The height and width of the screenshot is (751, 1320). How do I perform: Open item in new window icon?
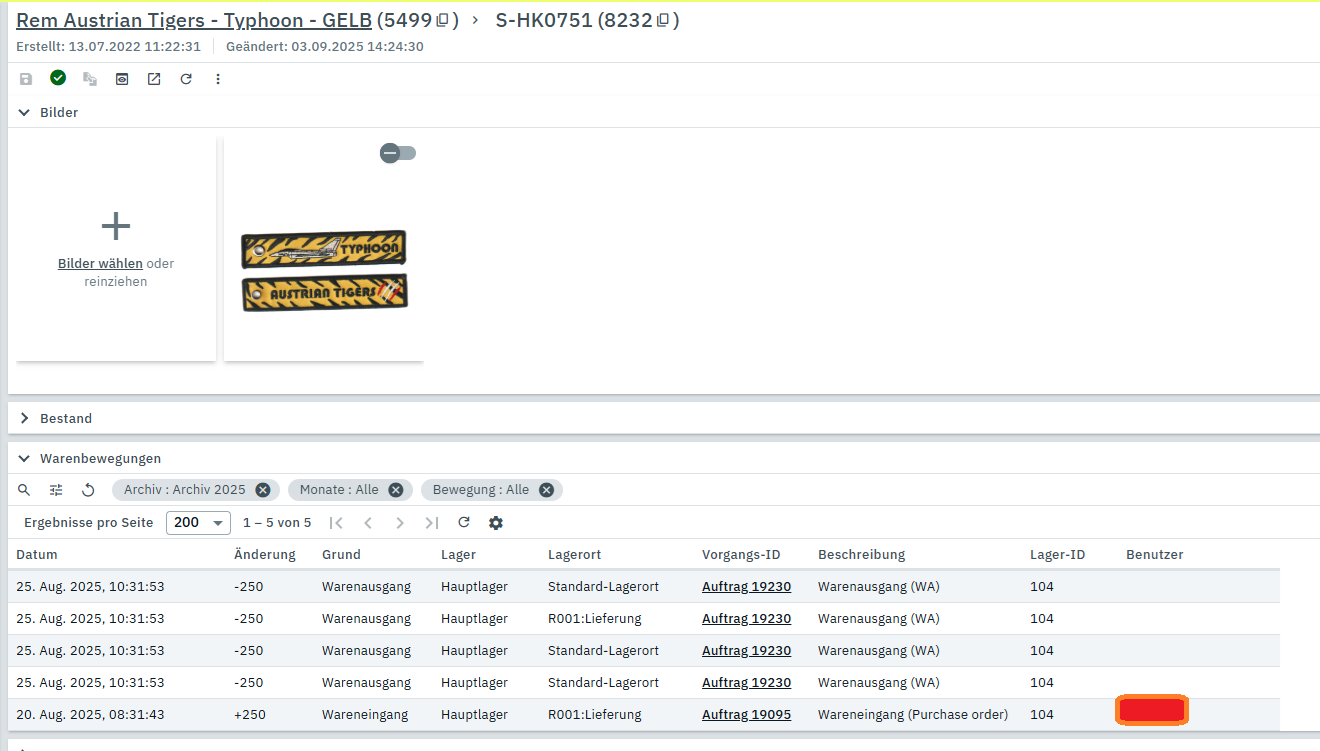(x=154, y=79)
